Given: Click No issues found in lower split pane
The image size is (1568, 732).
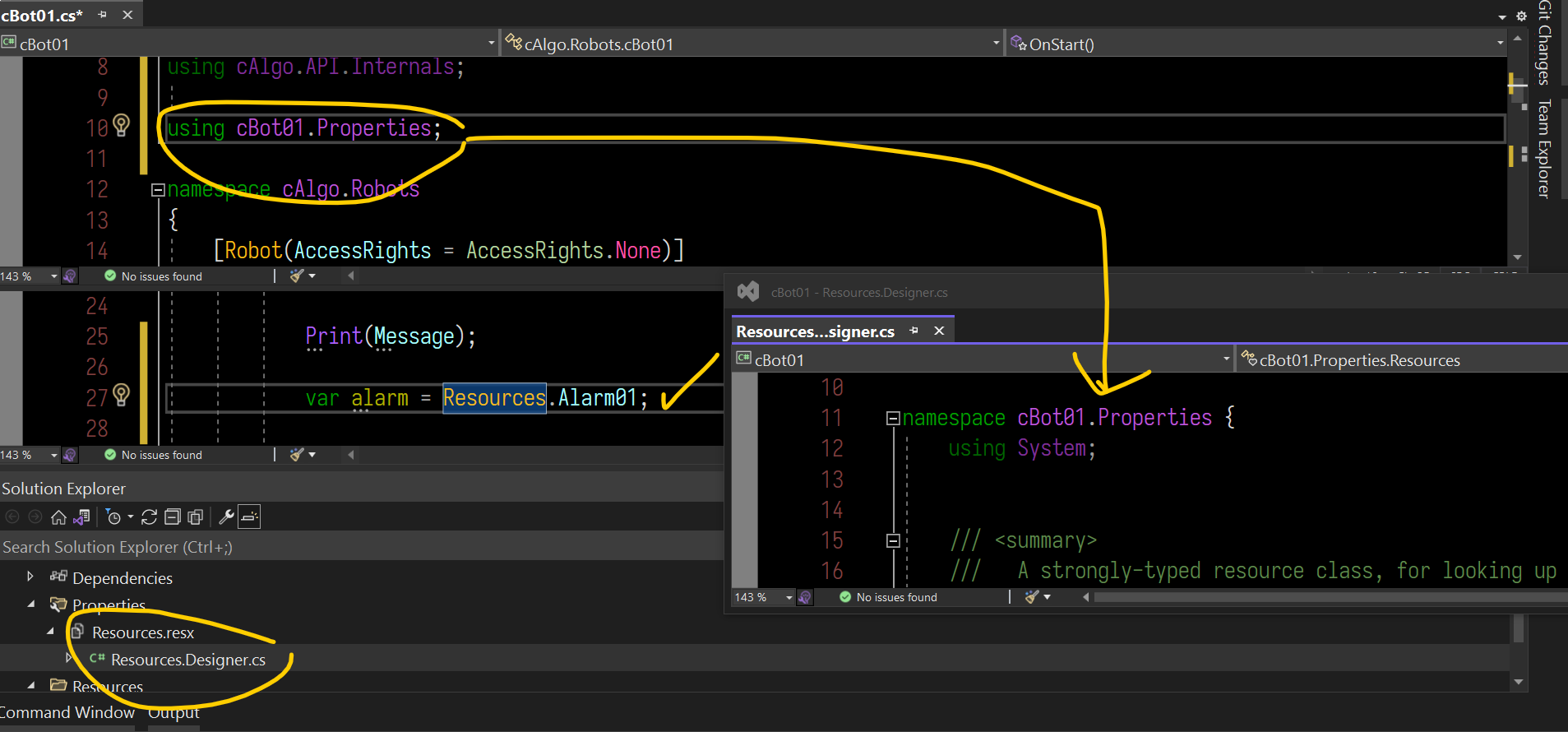Looking at the screenshot, I should point(161,455).
